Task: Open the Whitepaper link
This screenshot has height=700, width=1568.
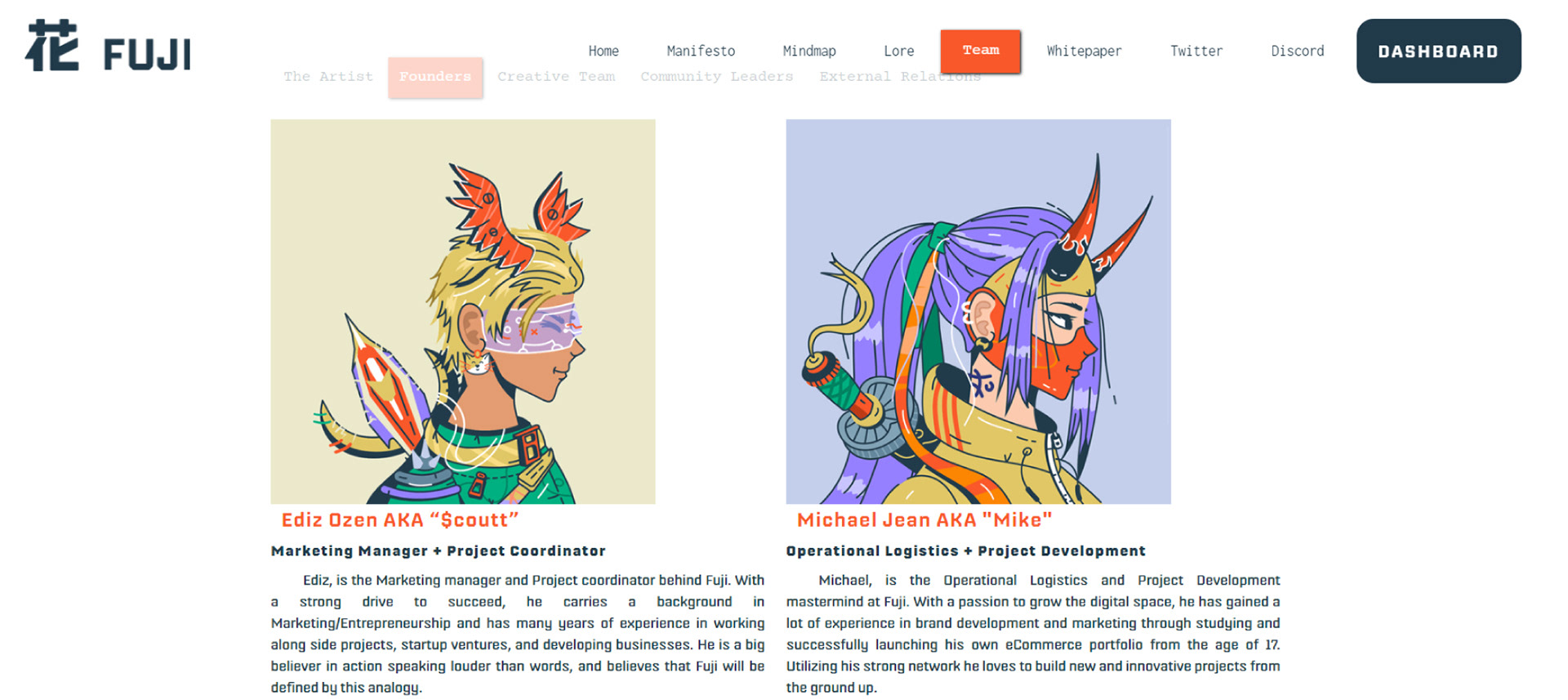Action: click(1084, 51)
